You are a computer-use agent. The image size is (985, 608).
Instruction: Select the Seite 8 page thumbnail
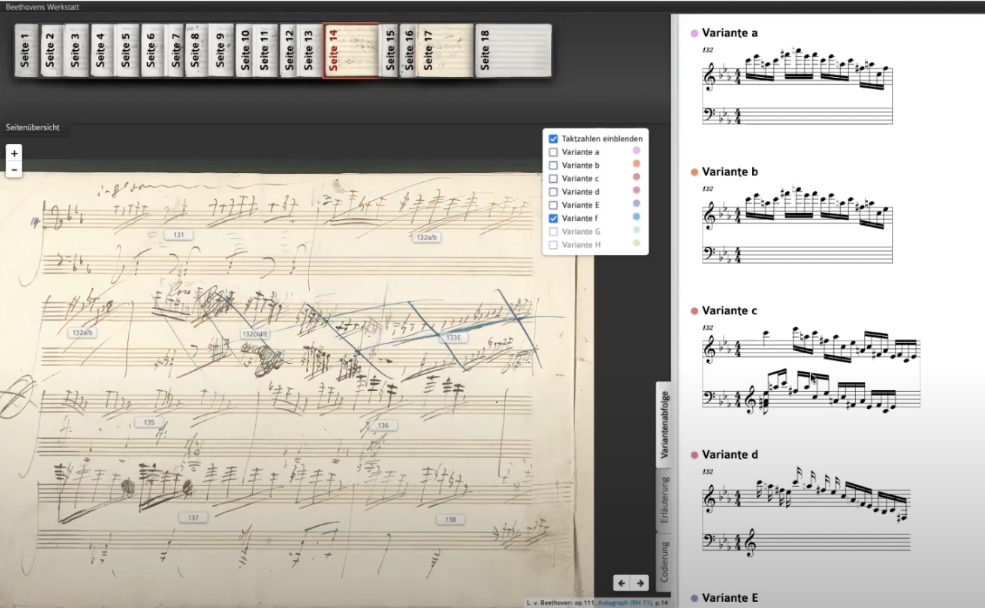click(196, 51)
